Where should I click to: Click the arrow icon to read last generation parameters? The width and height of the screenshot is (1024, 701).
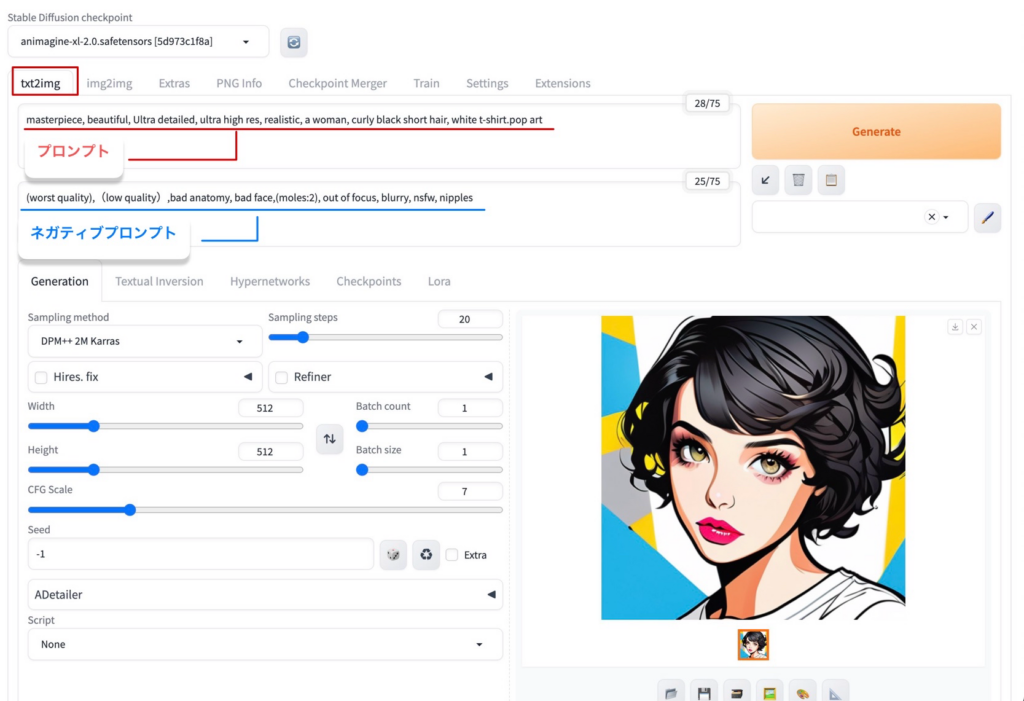pos(765,180)
